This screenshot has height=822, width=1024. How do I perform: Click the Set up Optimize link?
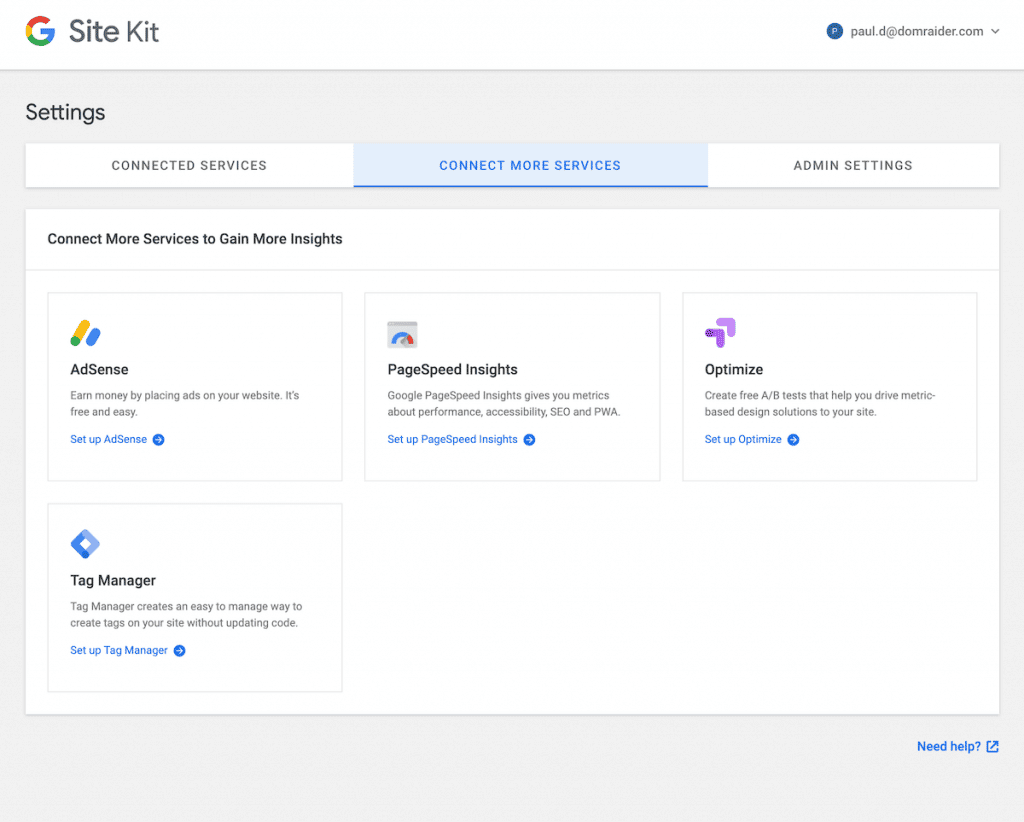[x=743, y=439]
